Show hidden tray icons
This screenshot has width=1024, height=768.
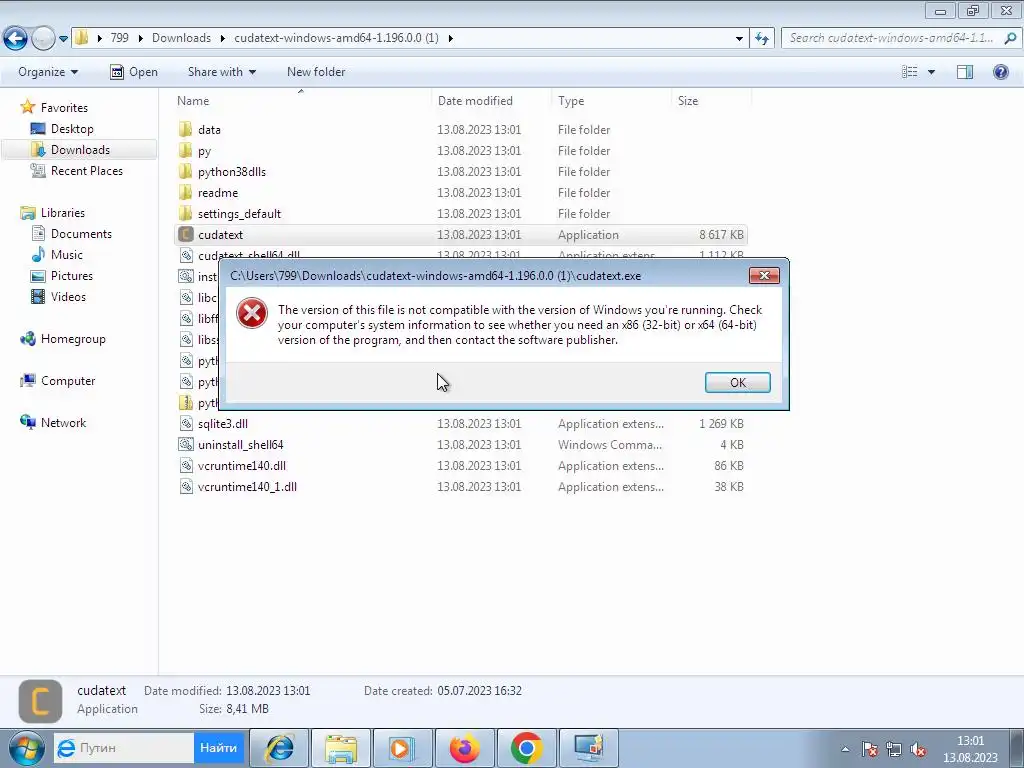[x=845, y=749]
